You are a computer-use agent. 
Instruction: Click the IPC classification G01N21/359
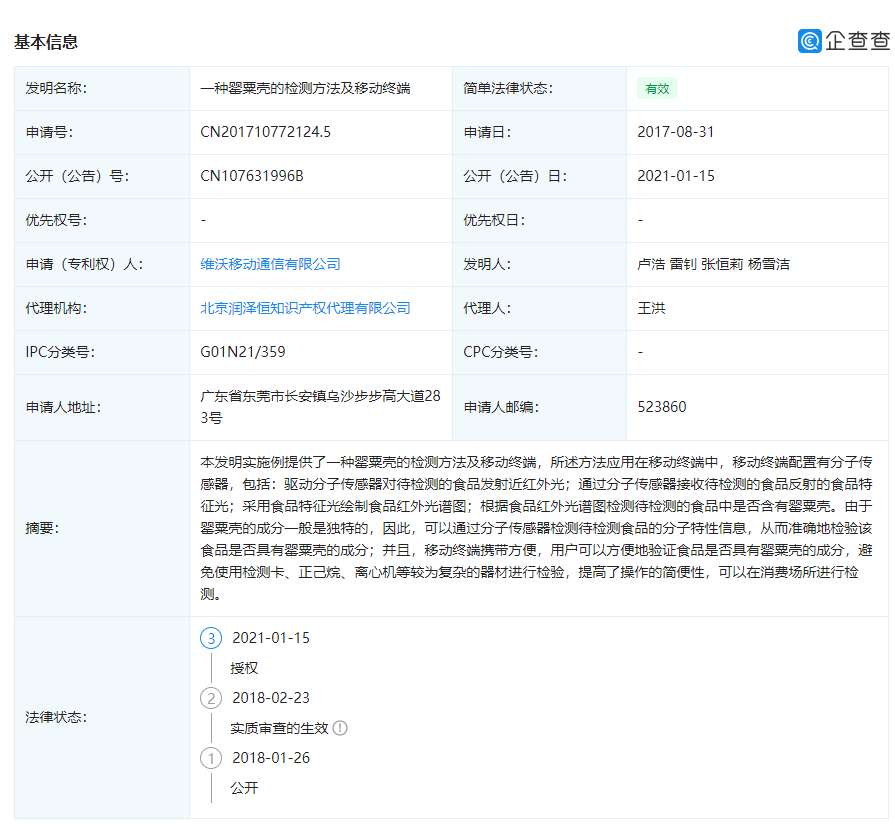(243, 352)
